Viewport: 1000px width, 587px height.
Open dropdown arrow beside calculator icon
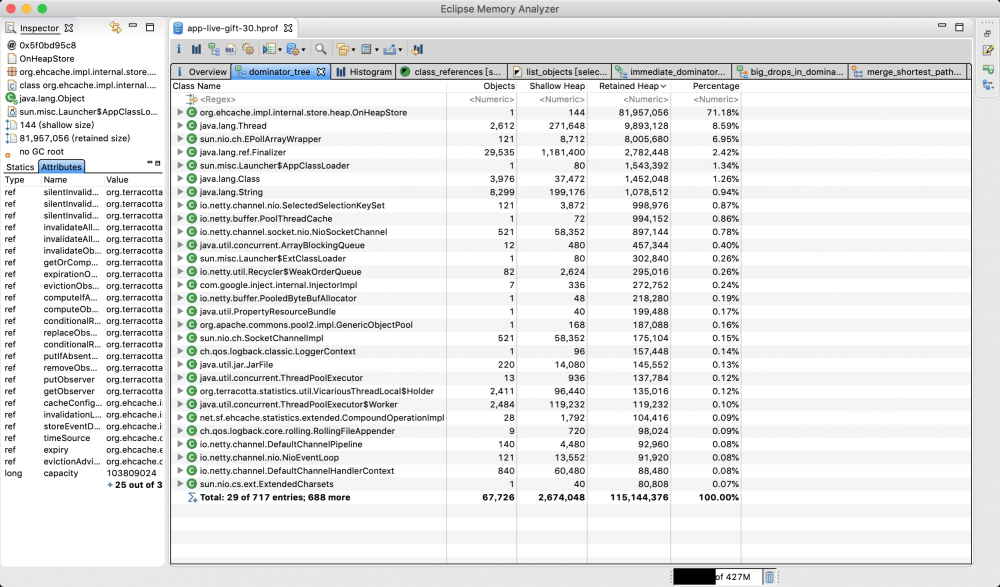click(377, 50)
